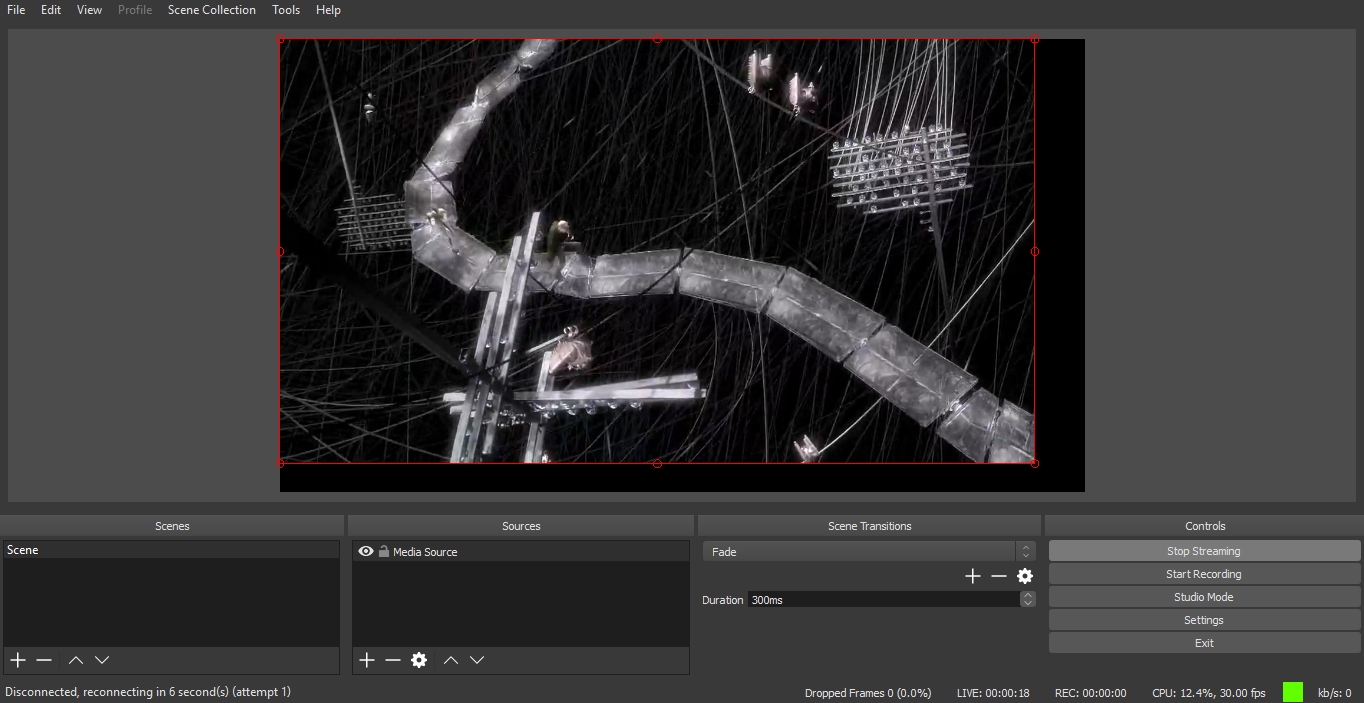1364x703 pixels.
Task: Open source properties gear icon
Action: click(x=419, y=660)
